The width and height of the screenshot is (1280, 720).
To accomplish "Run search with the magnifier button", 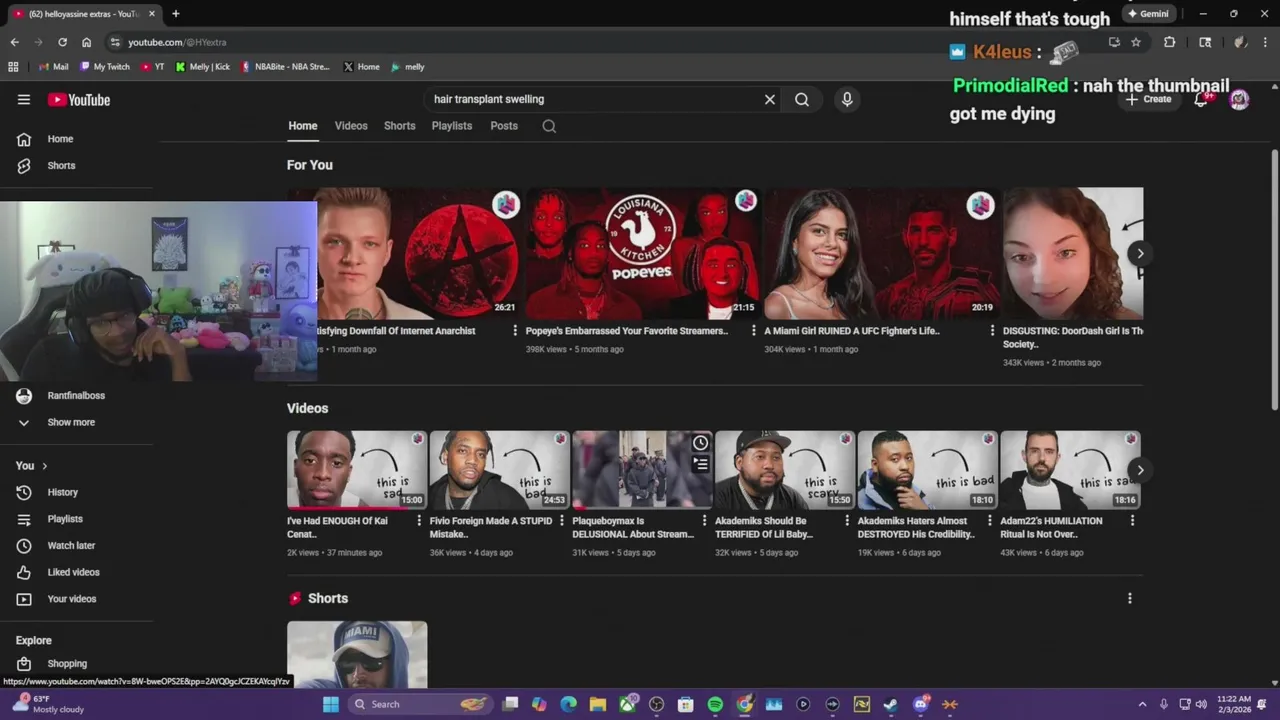I will pos(802,99).
